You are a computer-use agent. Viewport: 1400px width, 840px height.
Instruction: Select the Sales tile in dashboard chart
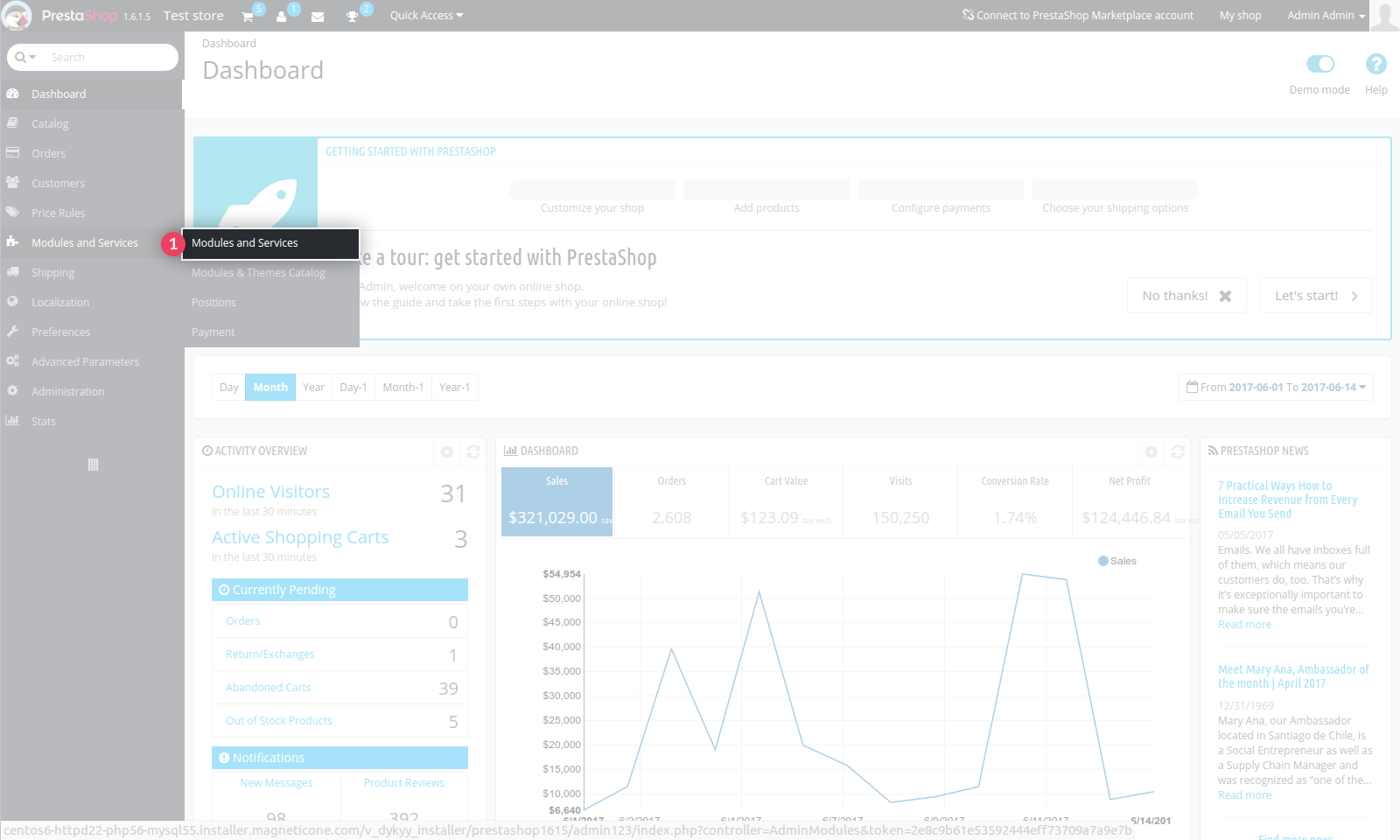point(556,501)
